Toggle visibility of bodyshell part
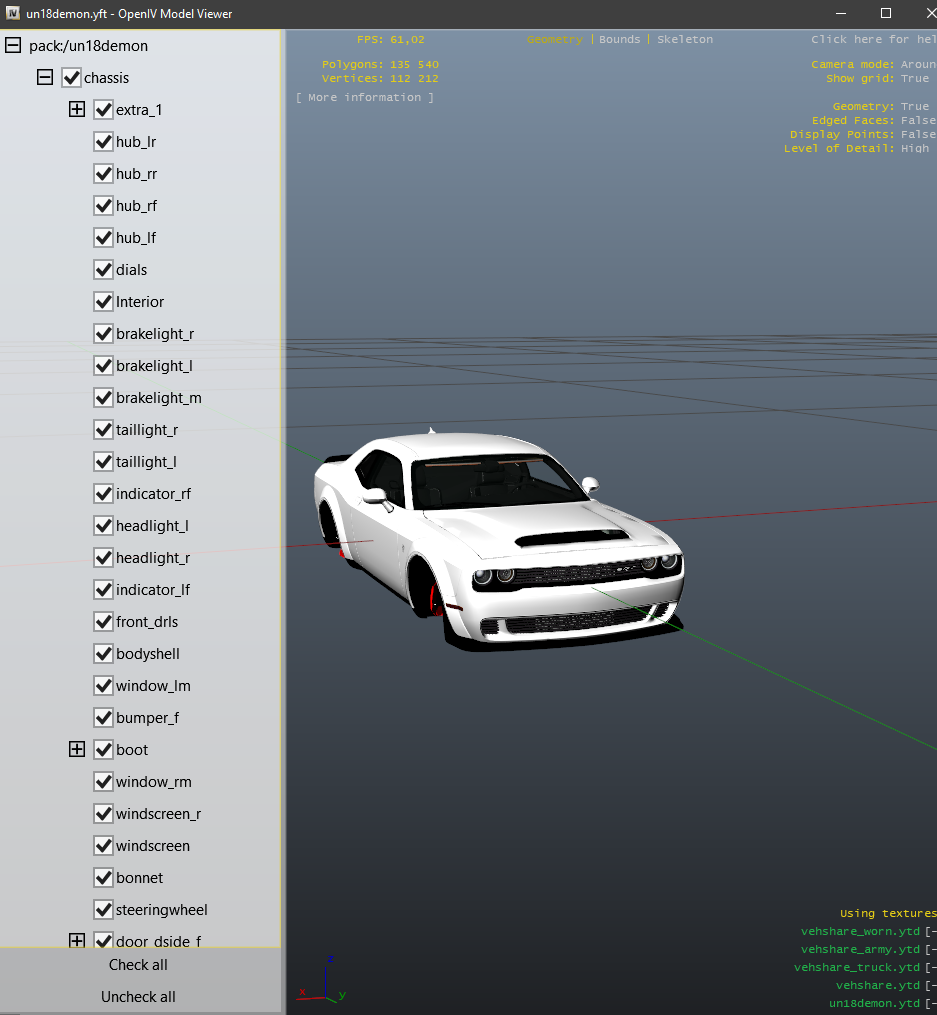937x1015 pixels. point(103,654)
